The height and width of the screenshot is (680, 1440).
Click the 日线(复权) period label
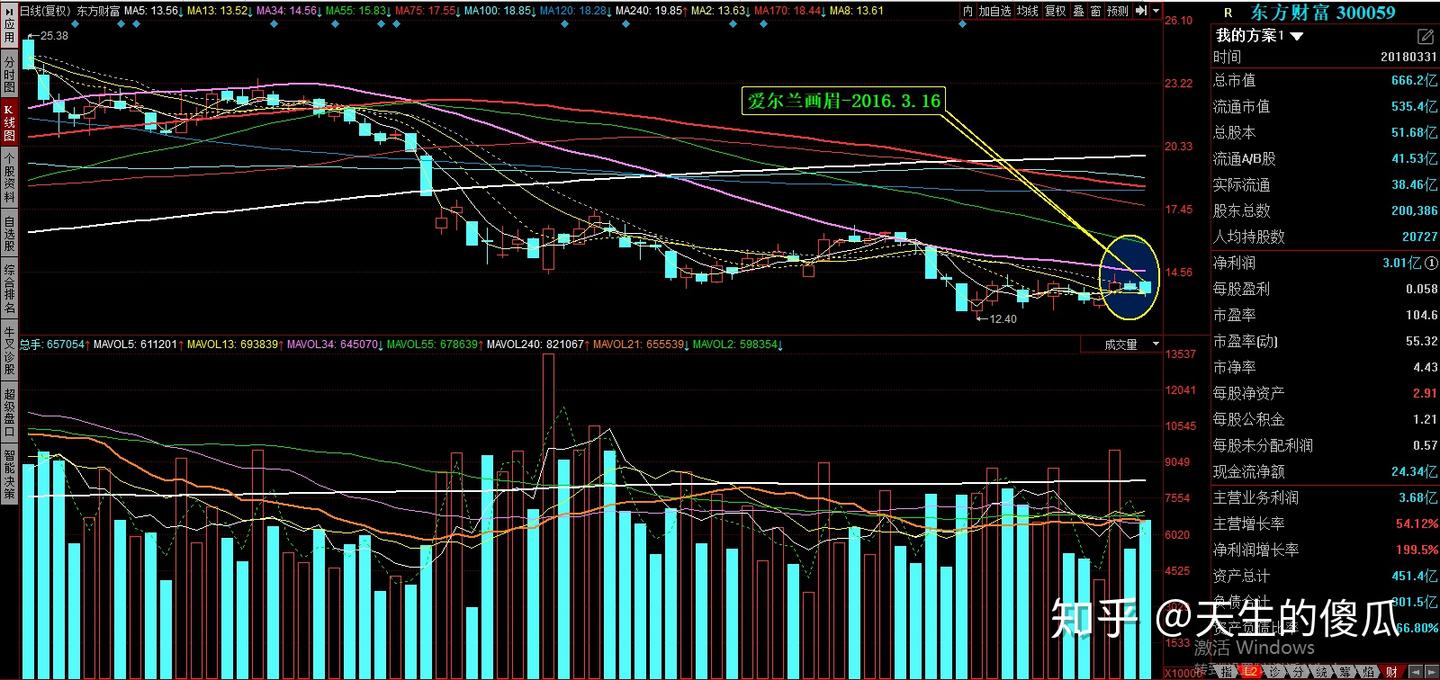46,10
